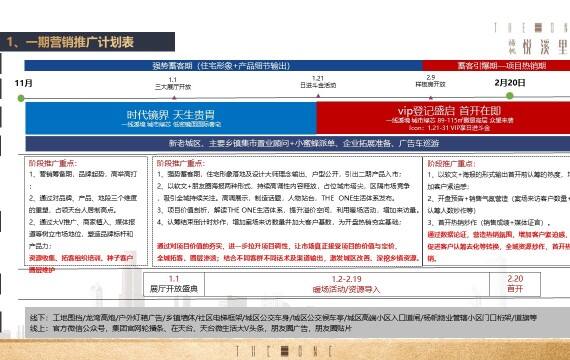The image size is (570, 360).
Task: Select the 1.1 展厅开放盛典 table cell
Action: [x=174, y=284]
